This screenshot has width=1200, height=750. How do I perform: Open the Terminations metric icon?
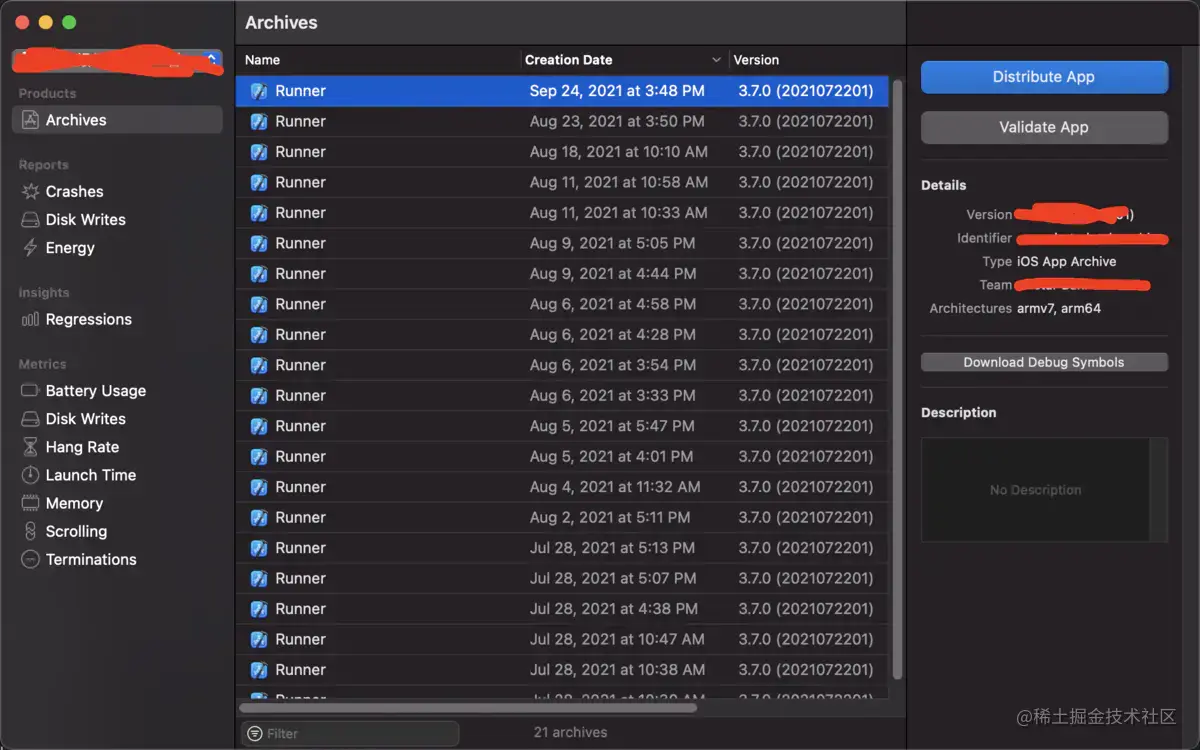click(30, 559)
